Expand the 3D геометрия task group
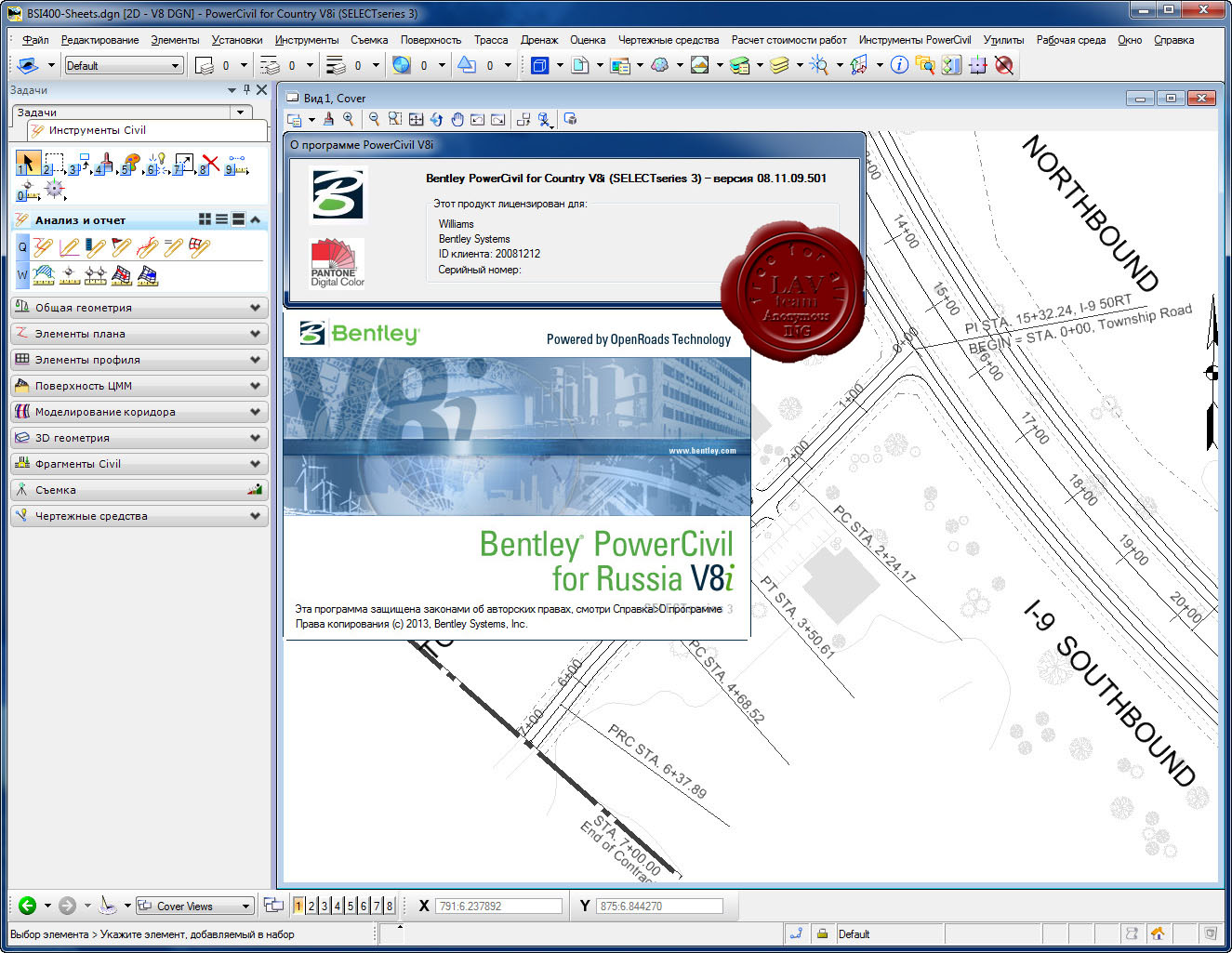Screen dimensions: 1232x953 [139, 437]
